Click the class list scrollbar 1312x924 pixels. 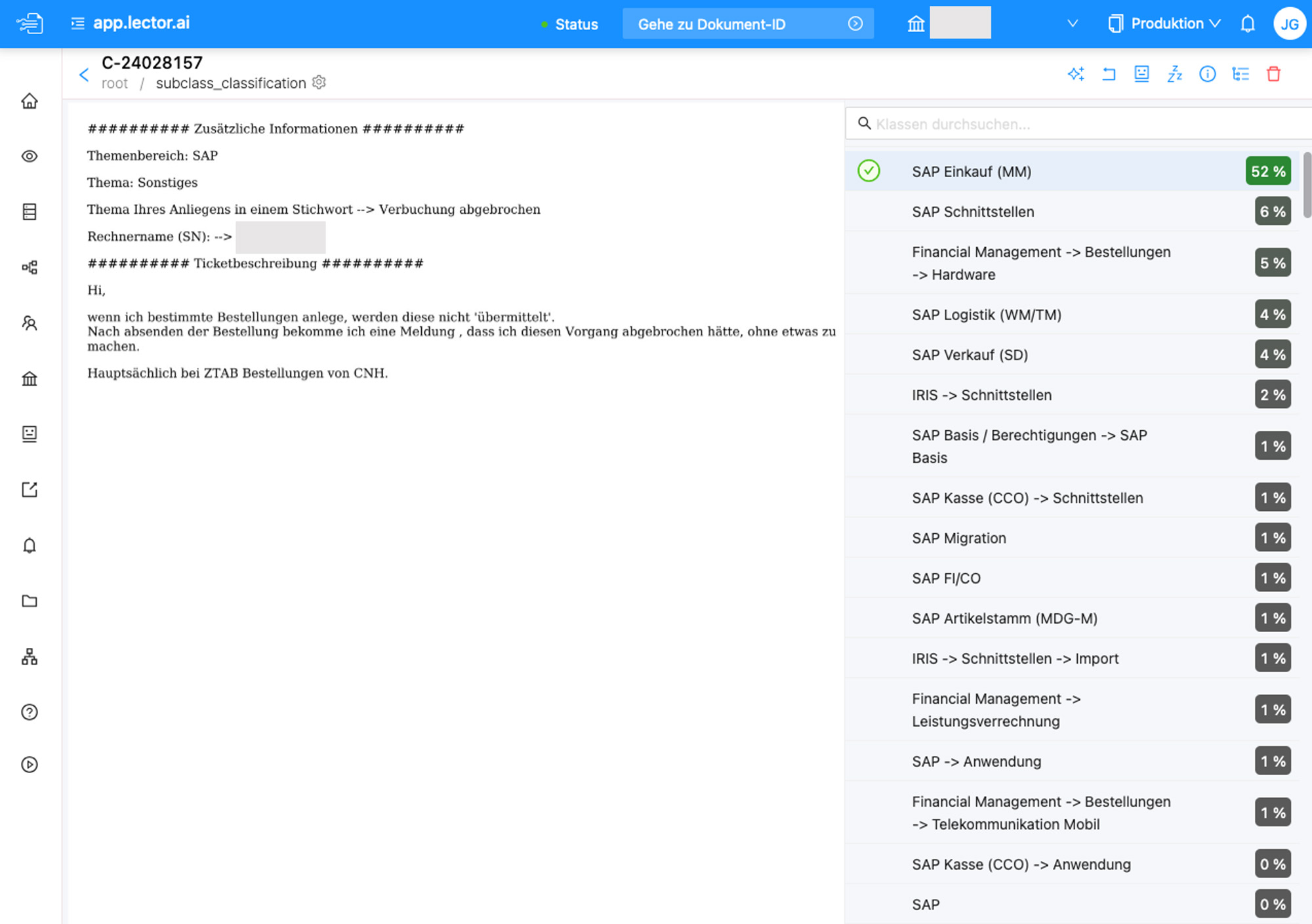(1307, 185)
